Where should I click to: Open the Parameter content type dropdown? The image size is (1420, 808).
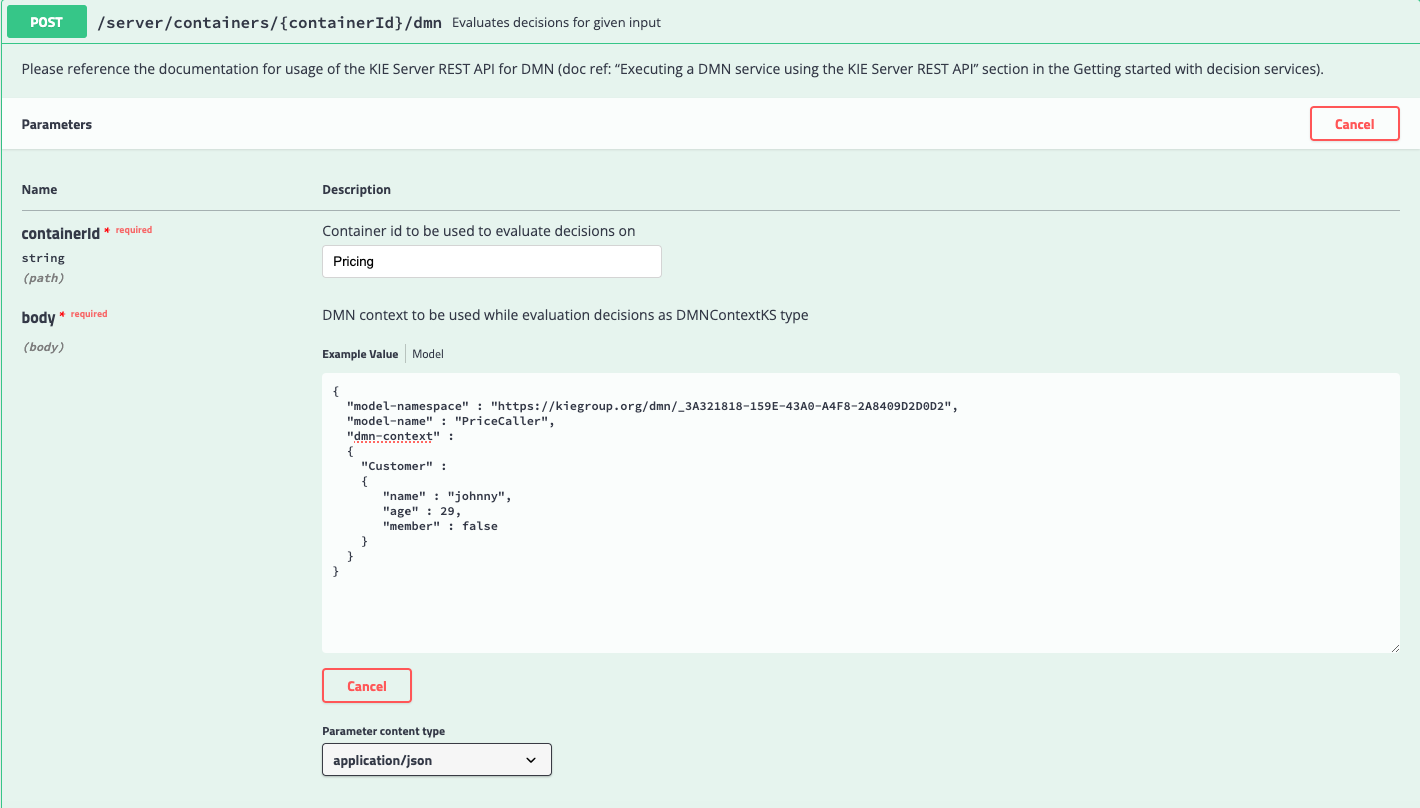pos(436,760)
